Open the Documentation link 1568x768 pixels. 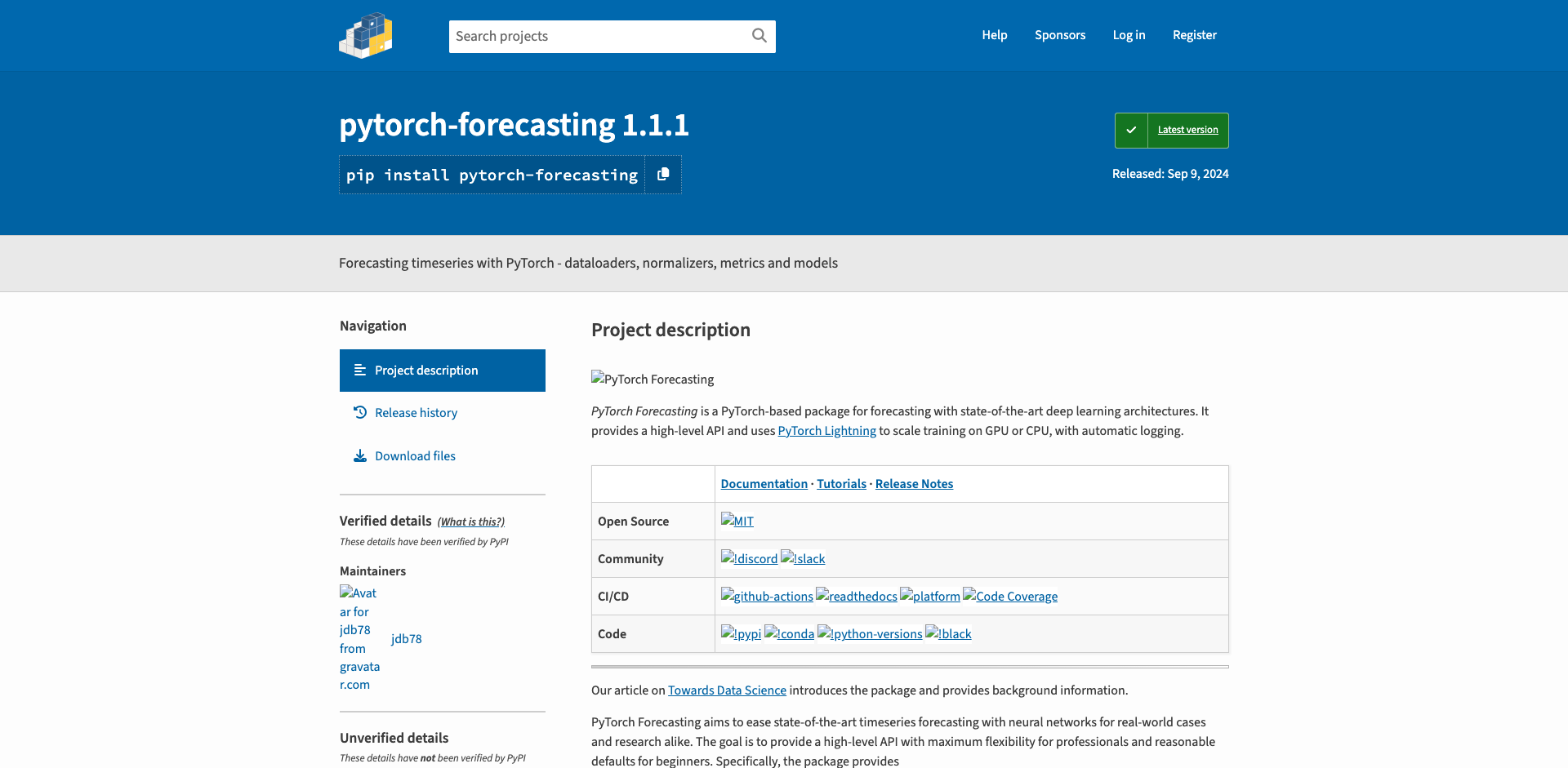coord(764,483)
